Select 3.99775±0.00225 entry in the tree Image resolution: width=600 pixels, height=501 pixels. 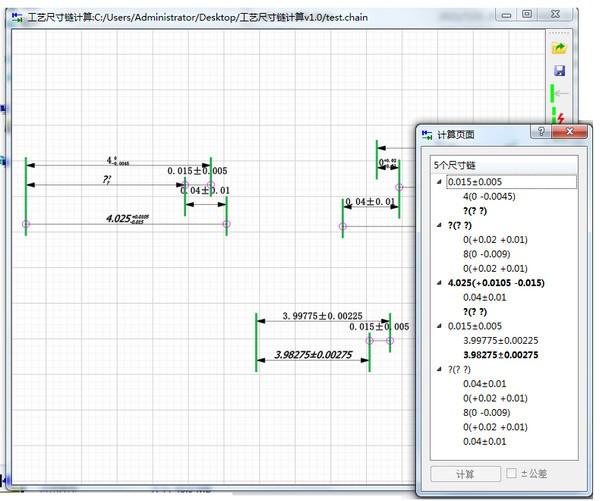pyautogui.click(x=501, y=341)
